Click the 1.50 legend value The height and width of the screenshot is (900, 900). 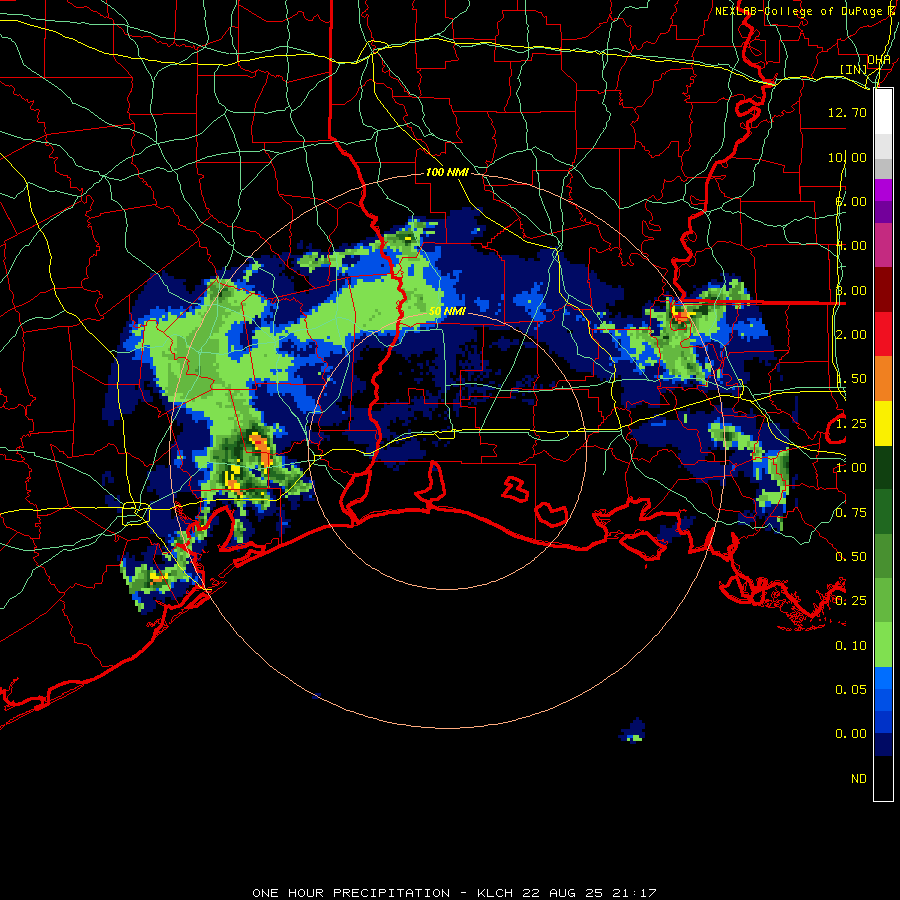[851, 379]
